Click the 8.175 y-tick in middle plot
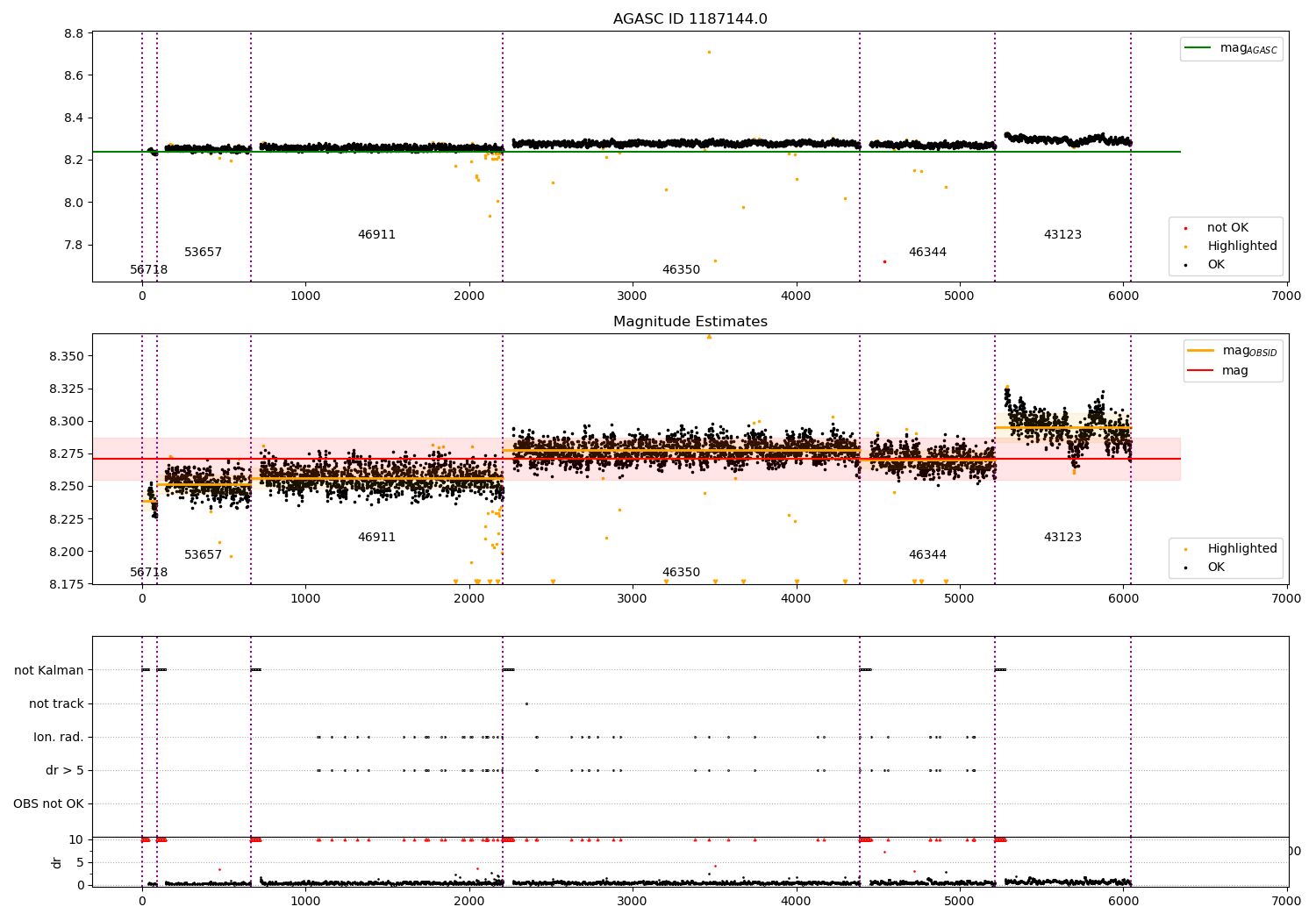This screenshot has width=1316, height=921. tap(67, 584)
